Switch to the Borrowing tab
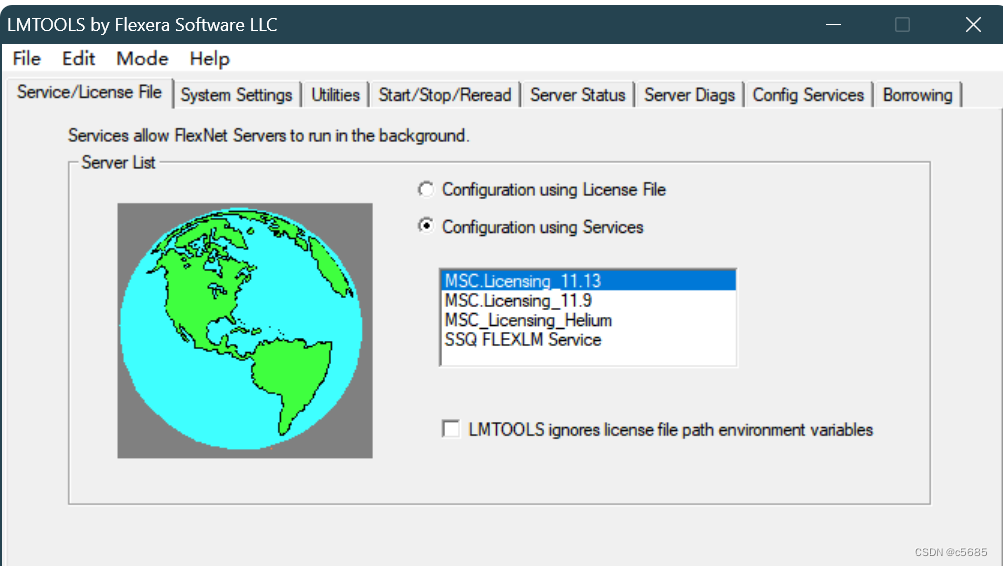 tap(917, 95)
